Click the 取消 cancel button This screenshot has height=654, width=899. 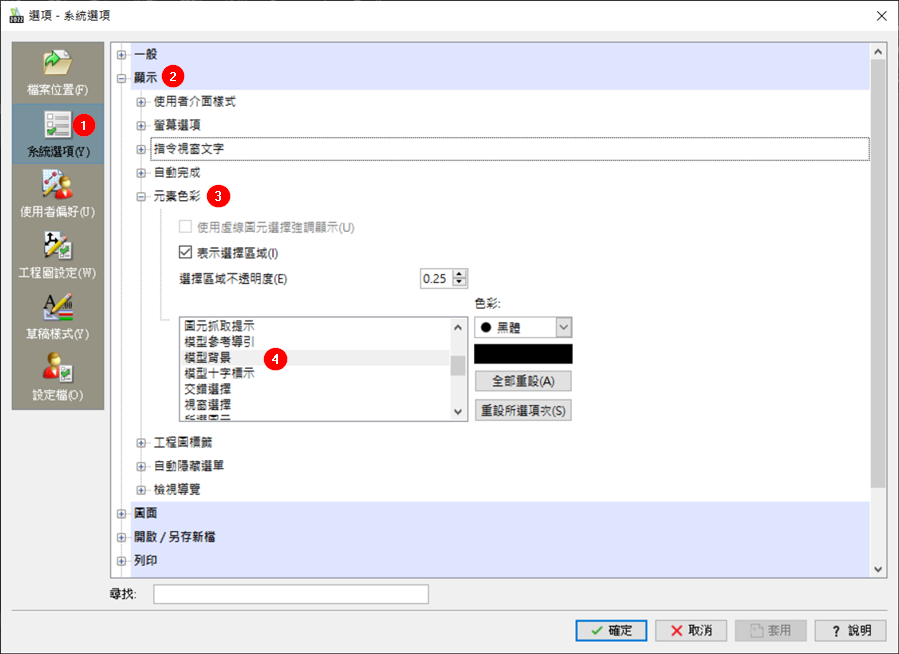click(691, 630)
